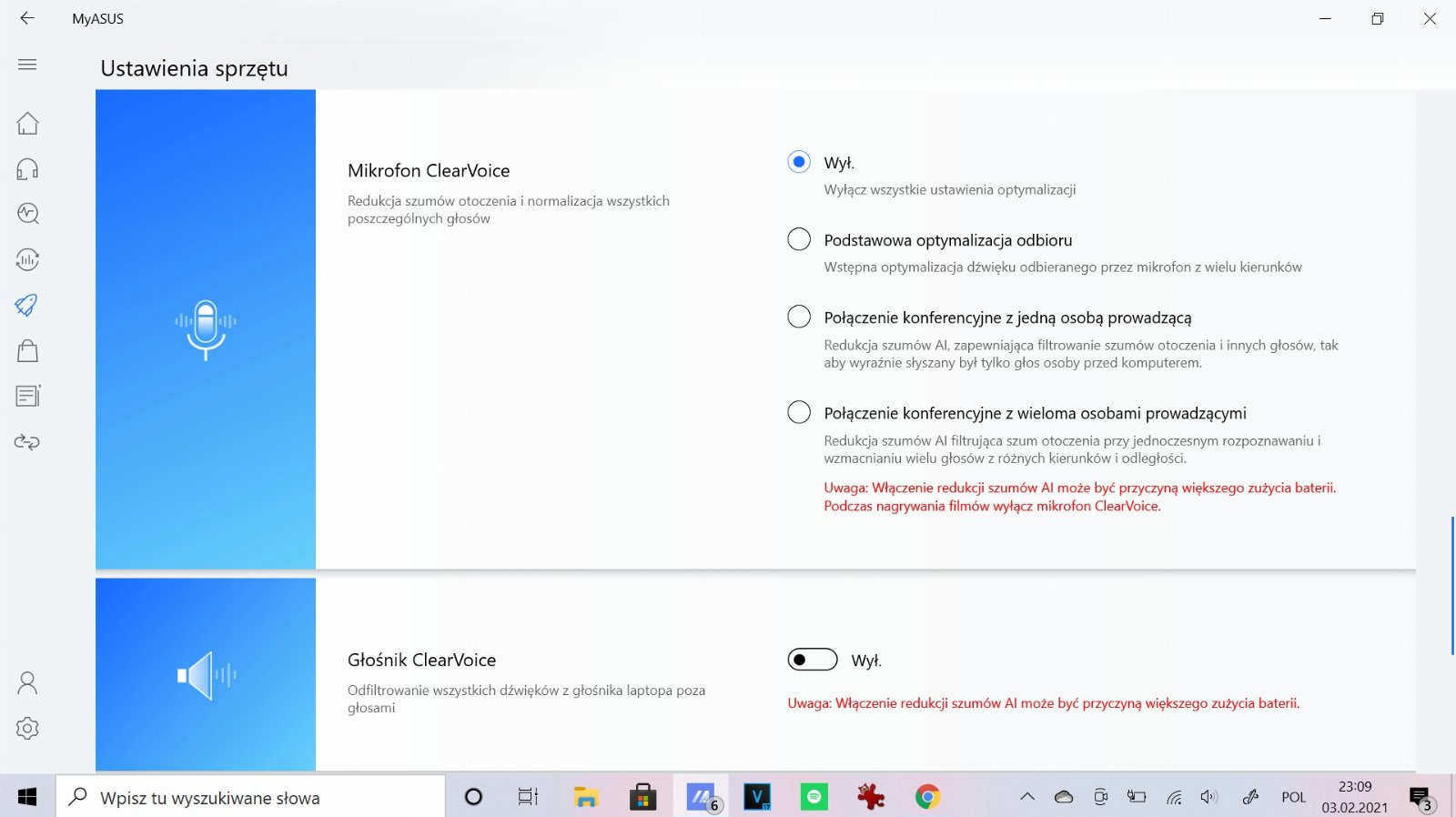Open settings gear in sidebar
Image resolution: width=1456 pixels, height=817 pixels.
tap(27, 728)
